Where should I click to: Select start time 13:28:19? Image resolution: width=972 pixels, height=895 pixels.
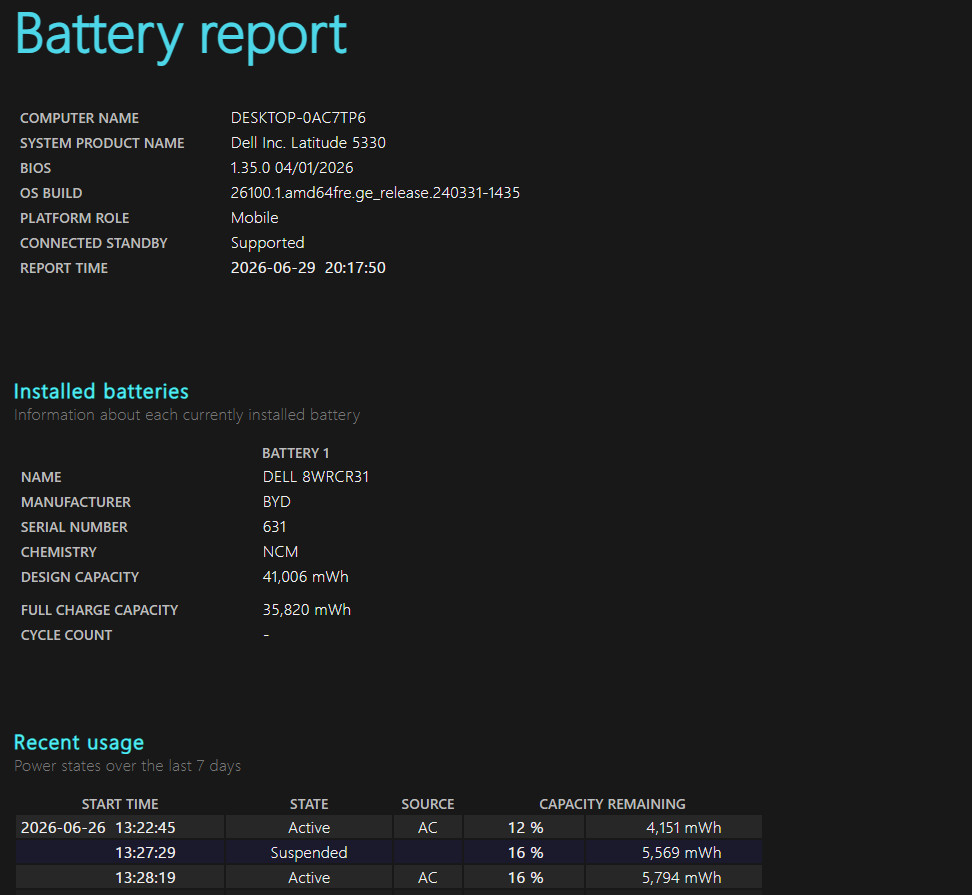point(145,878)
